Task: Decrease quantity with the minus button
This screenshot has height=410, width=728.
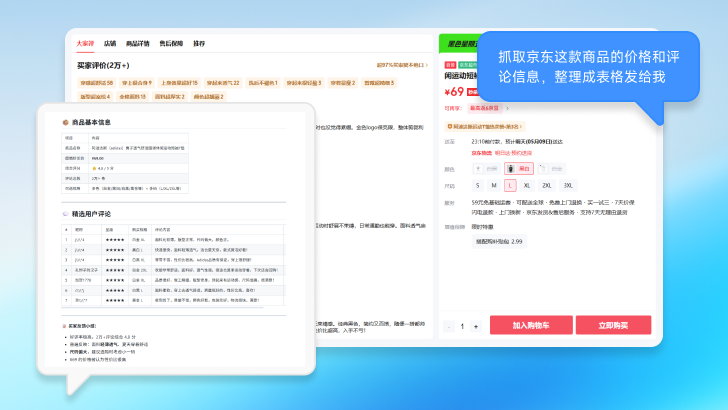Action: (x=449, y=326)
